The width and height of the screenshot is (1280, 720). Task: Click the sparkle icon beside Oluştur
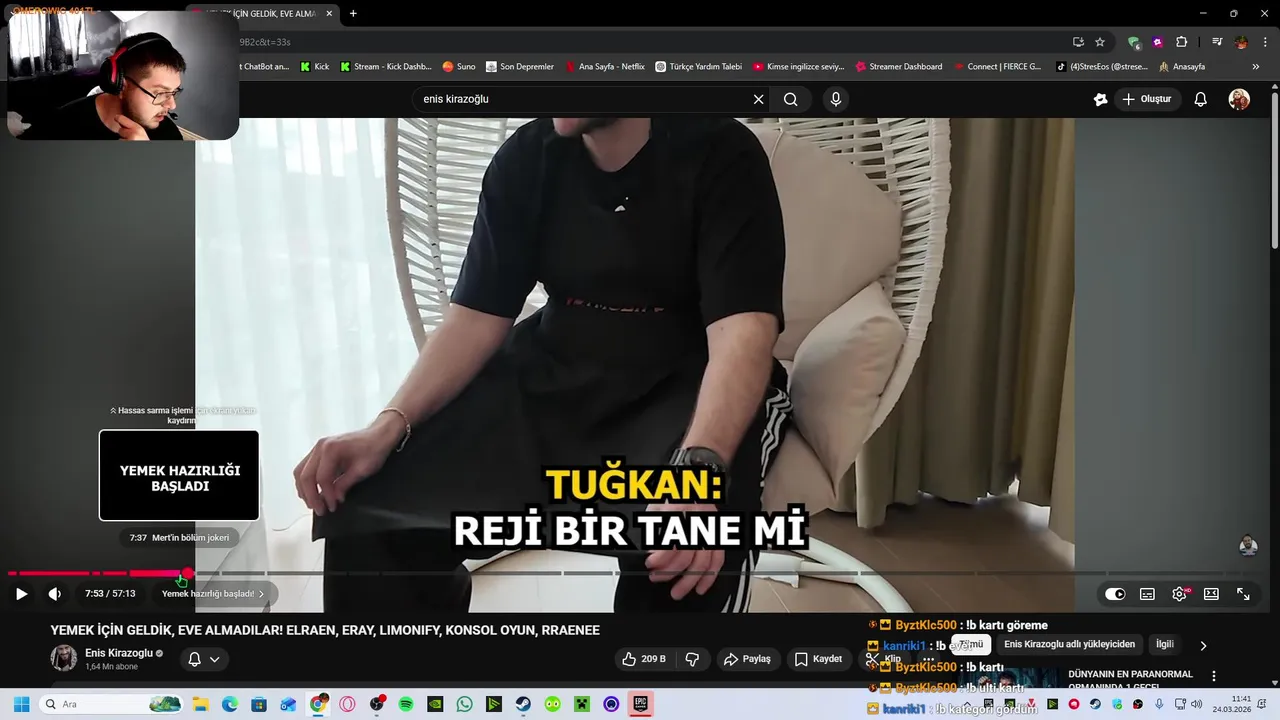(1100, 99)
